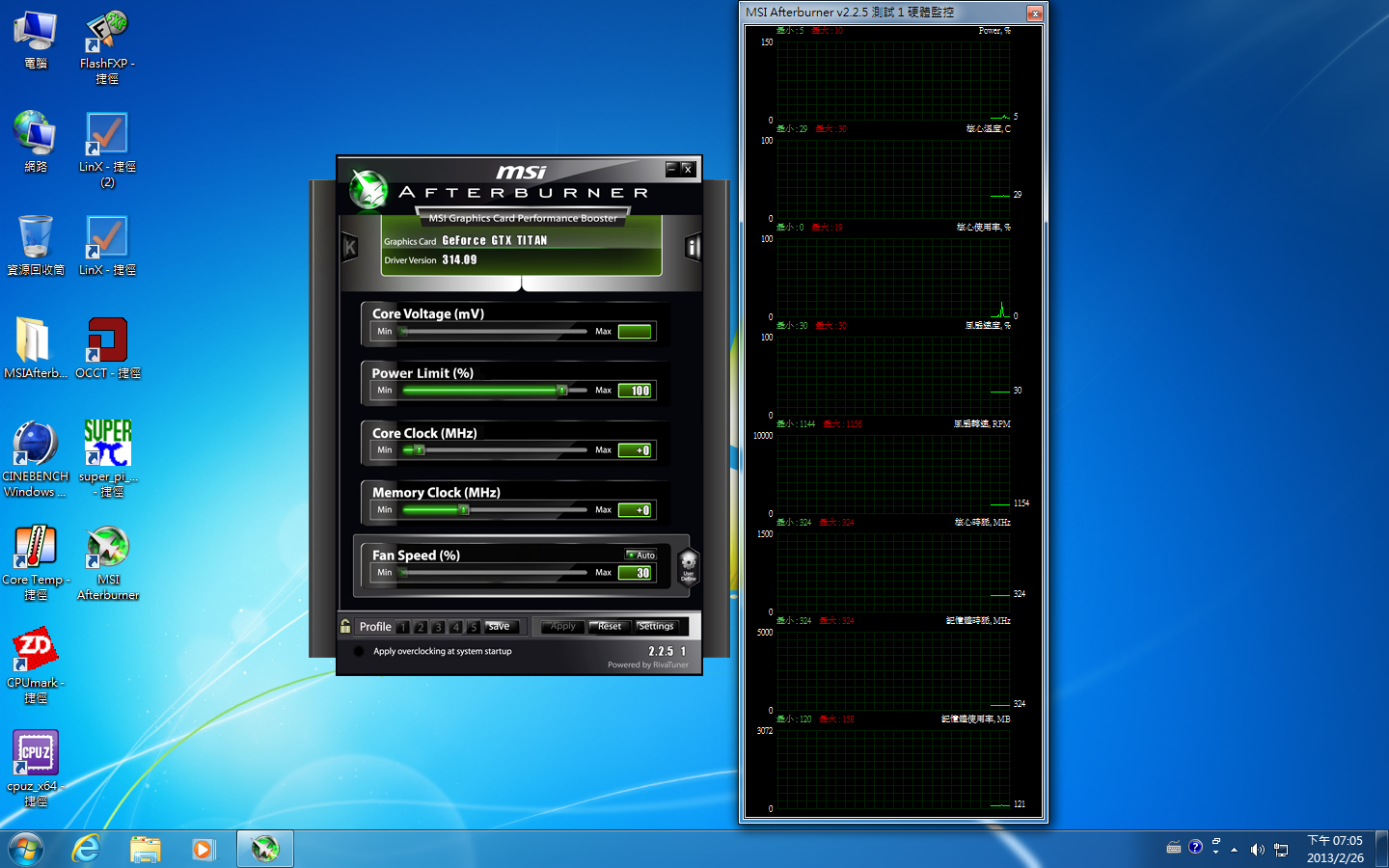This screenshot has height=868, width=1389.
Task: Open the information i side button
Action: click(x=692, y=248)
